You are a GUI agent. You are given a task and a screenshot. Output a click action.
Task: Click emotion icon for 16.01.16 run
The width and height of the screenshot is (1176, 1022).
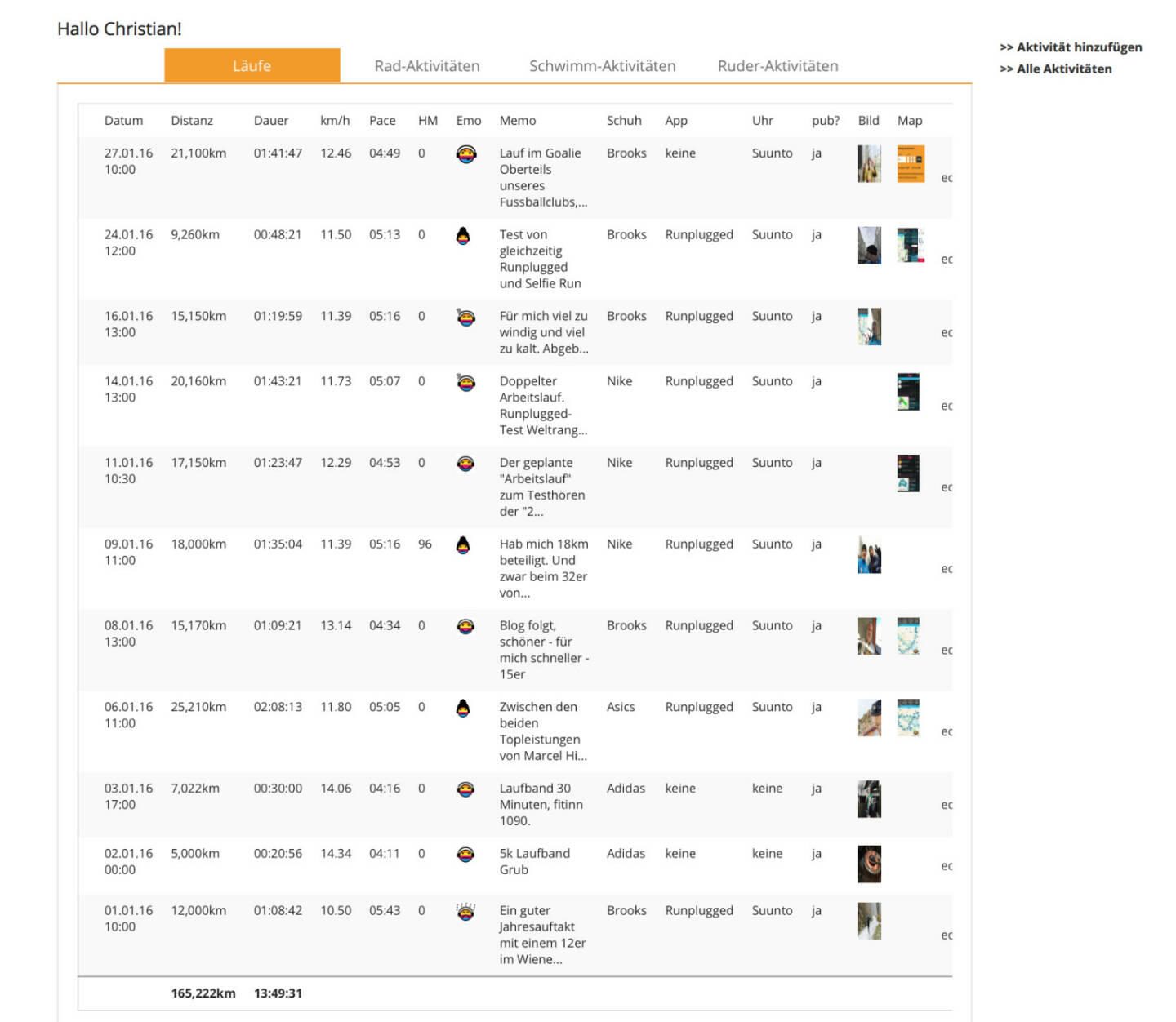click(x=465, y=317)
